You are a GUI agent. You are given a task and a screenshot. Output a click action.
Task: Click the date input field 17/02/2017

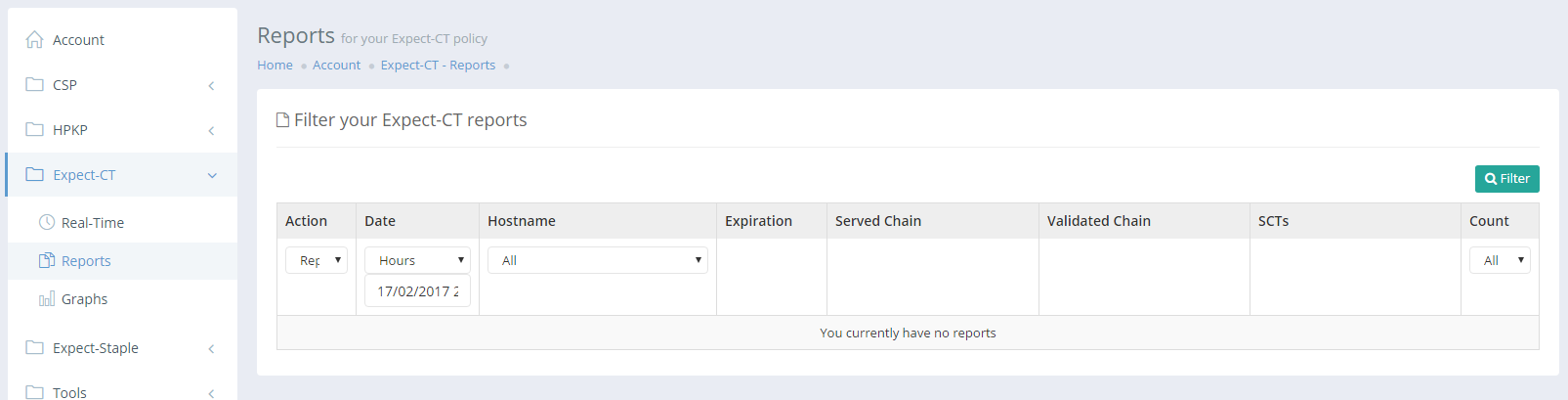417,291
